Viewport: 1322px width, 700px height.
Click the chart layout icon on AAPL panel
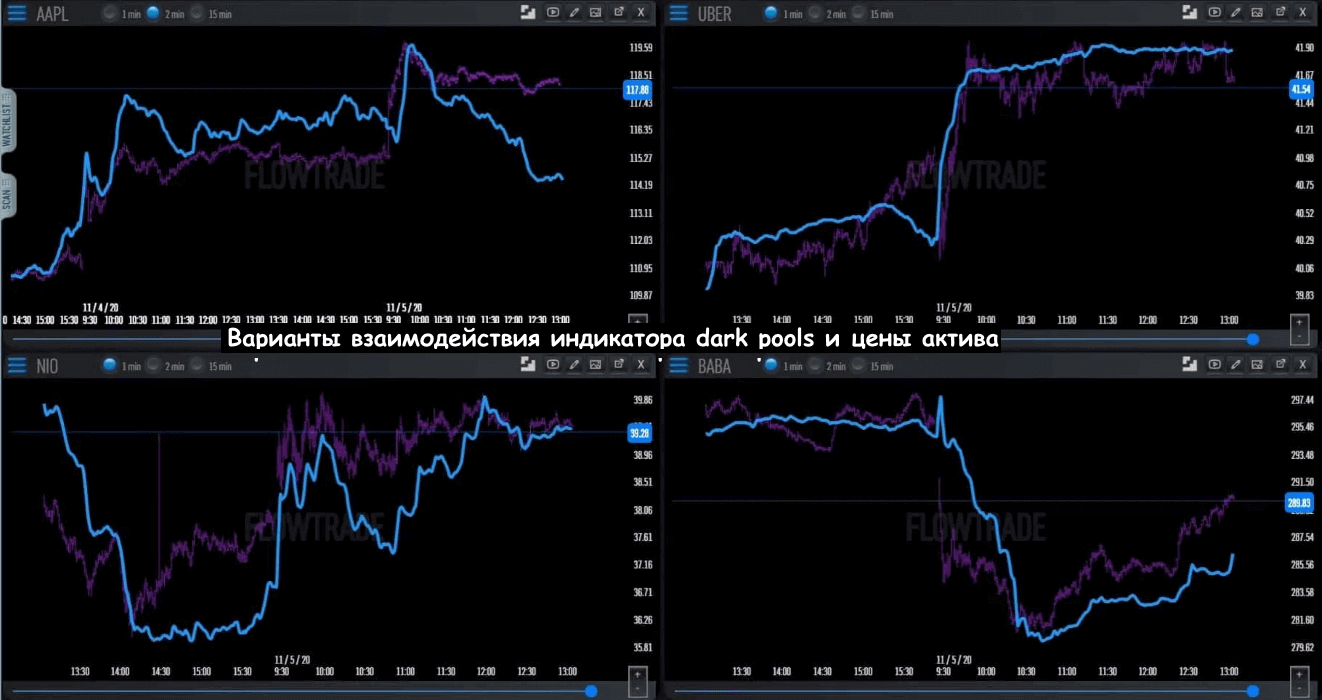(529, 13)
